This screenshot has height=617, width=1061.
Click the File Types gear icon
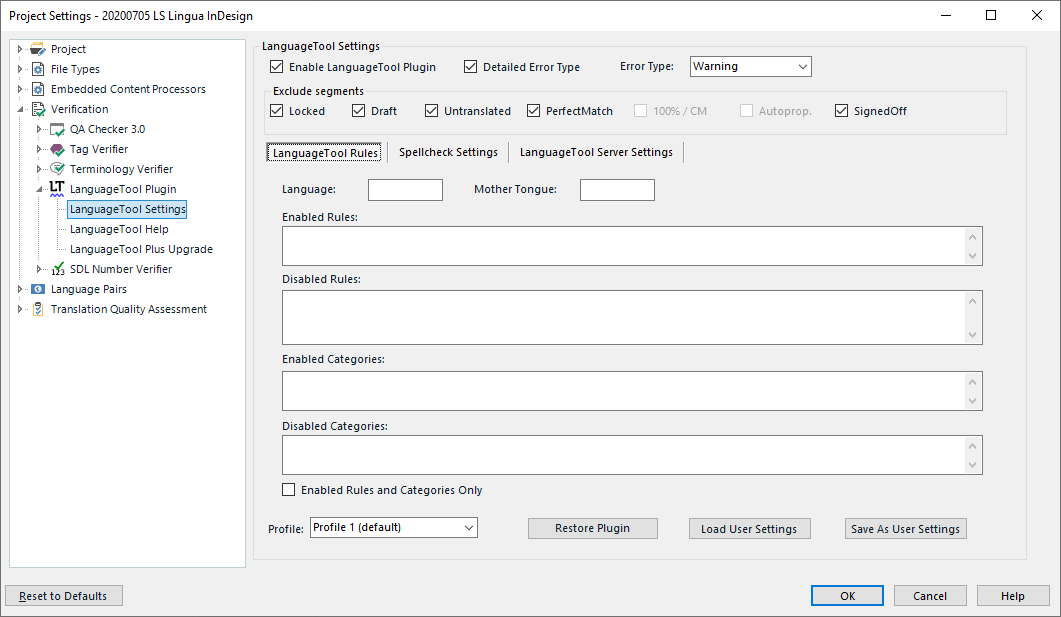click(x=38, y=69)
